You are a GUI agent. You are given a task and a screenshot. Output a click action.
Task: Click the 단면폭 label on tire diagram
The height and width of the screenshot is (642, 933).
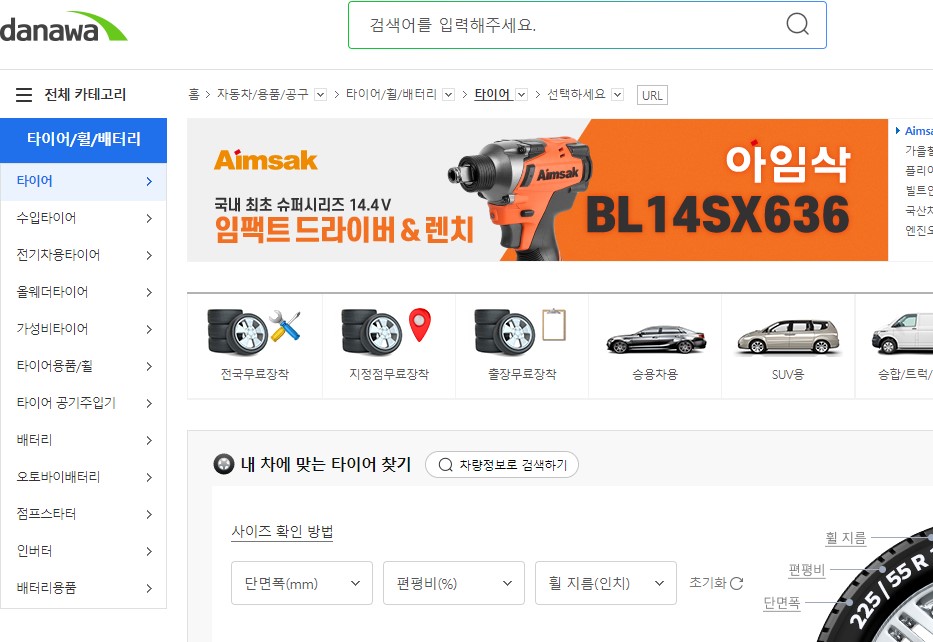(782, 603)
